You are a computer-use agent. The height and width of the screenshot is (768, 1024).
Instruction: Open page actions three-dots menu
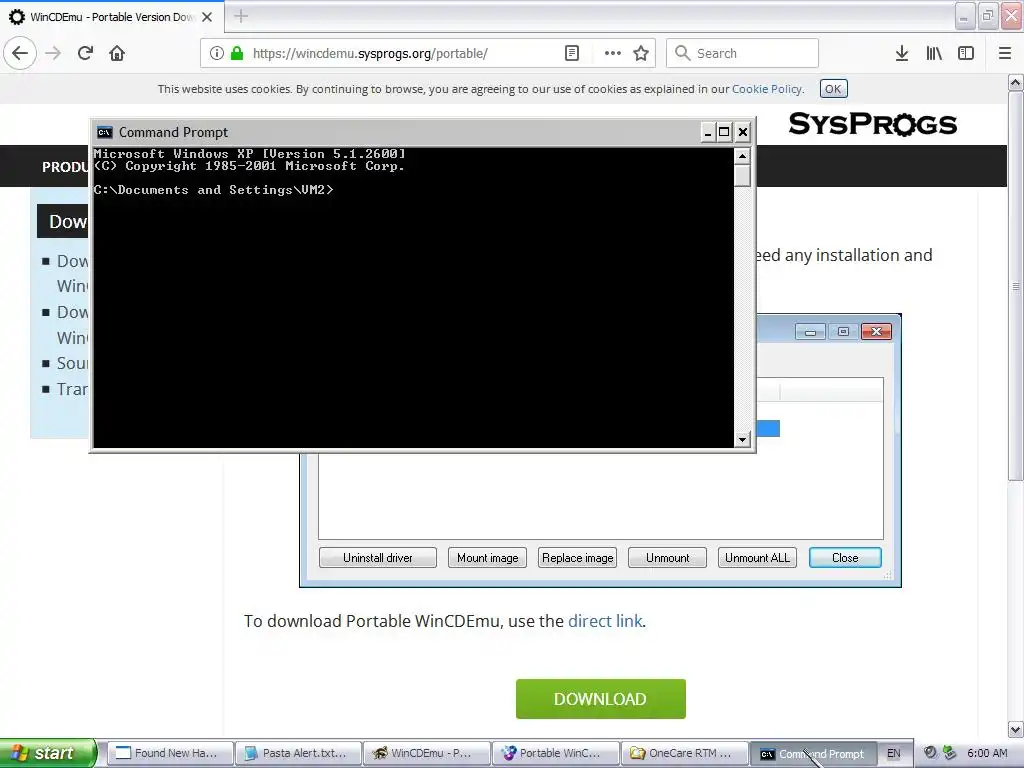click(613, 53)
